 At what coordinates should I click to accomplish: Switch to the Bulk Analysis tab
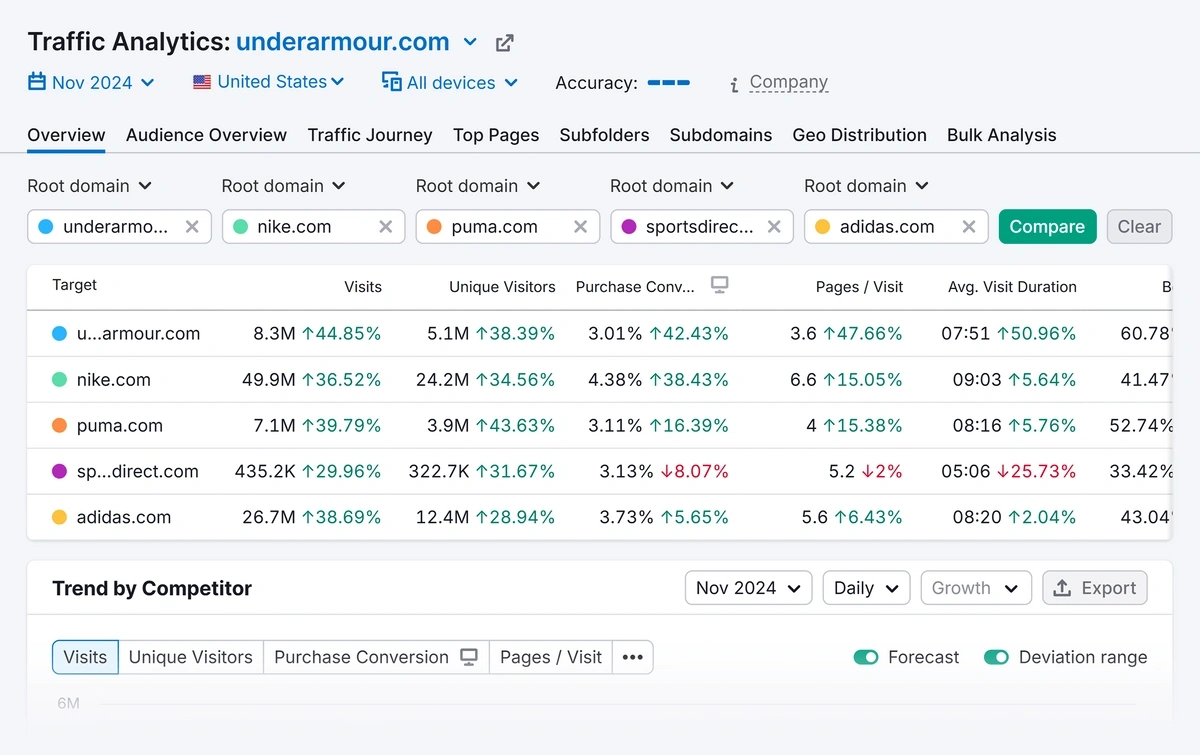[x=1002, y=135]
